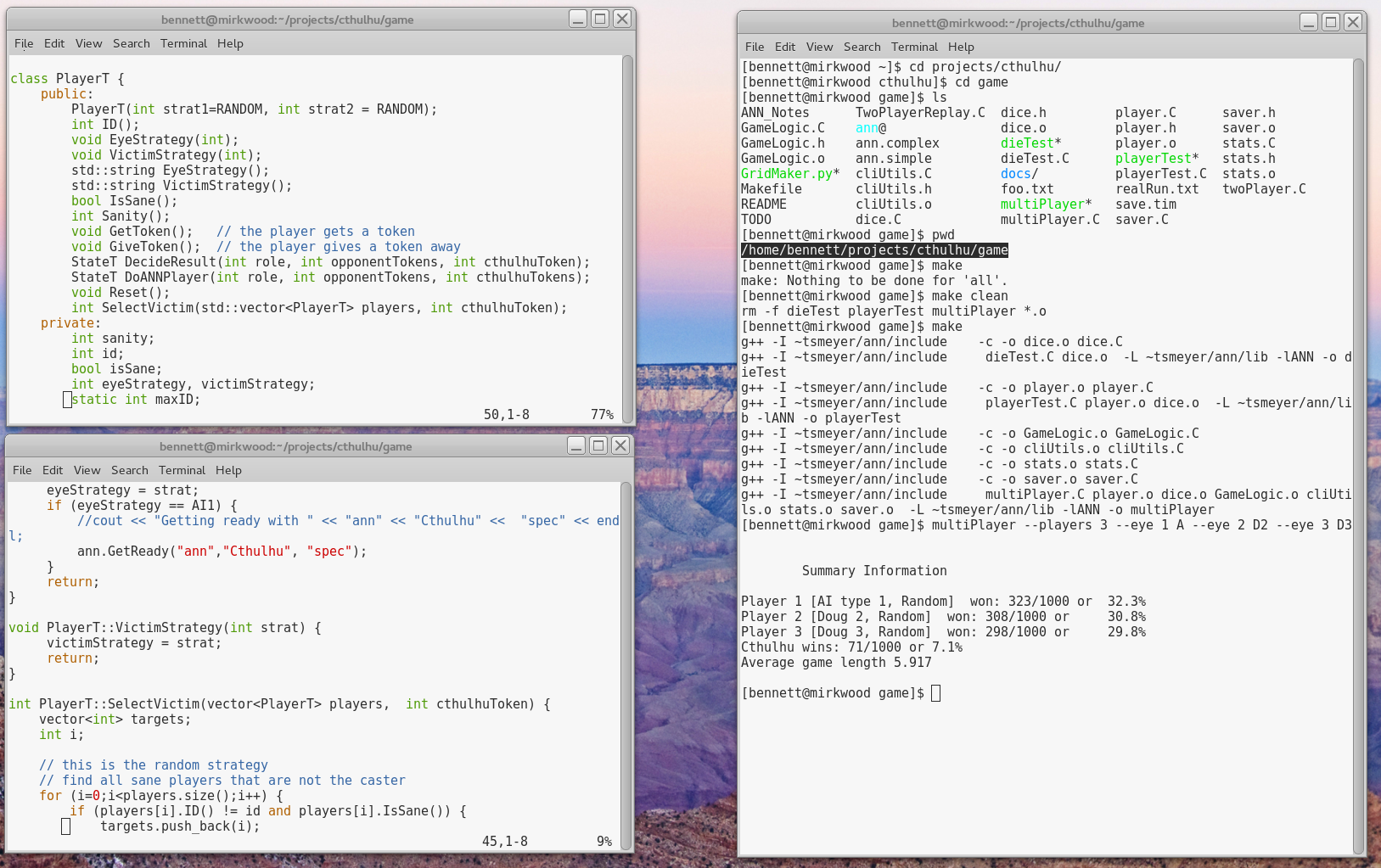Click the bottom-left terminal's vertical scrollbar

[626, 664]
